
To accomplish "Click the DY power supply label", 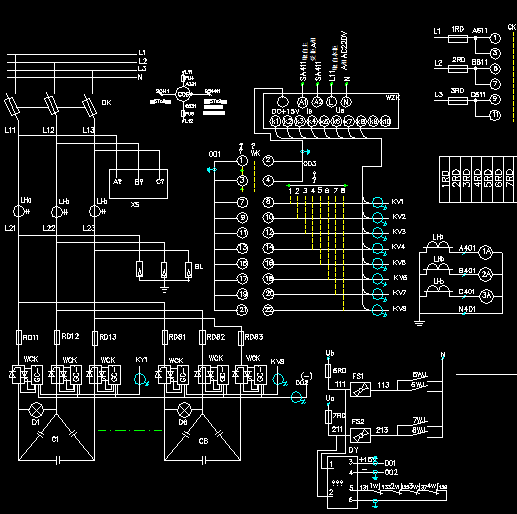I will (353, 450).
